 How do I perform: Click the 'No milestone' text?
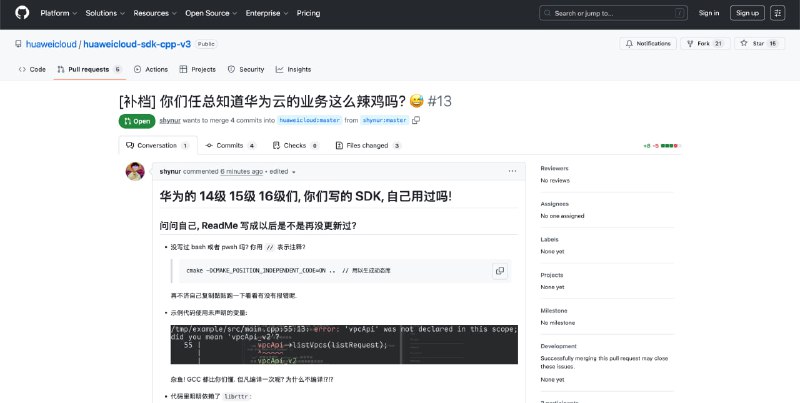point(558,323)
